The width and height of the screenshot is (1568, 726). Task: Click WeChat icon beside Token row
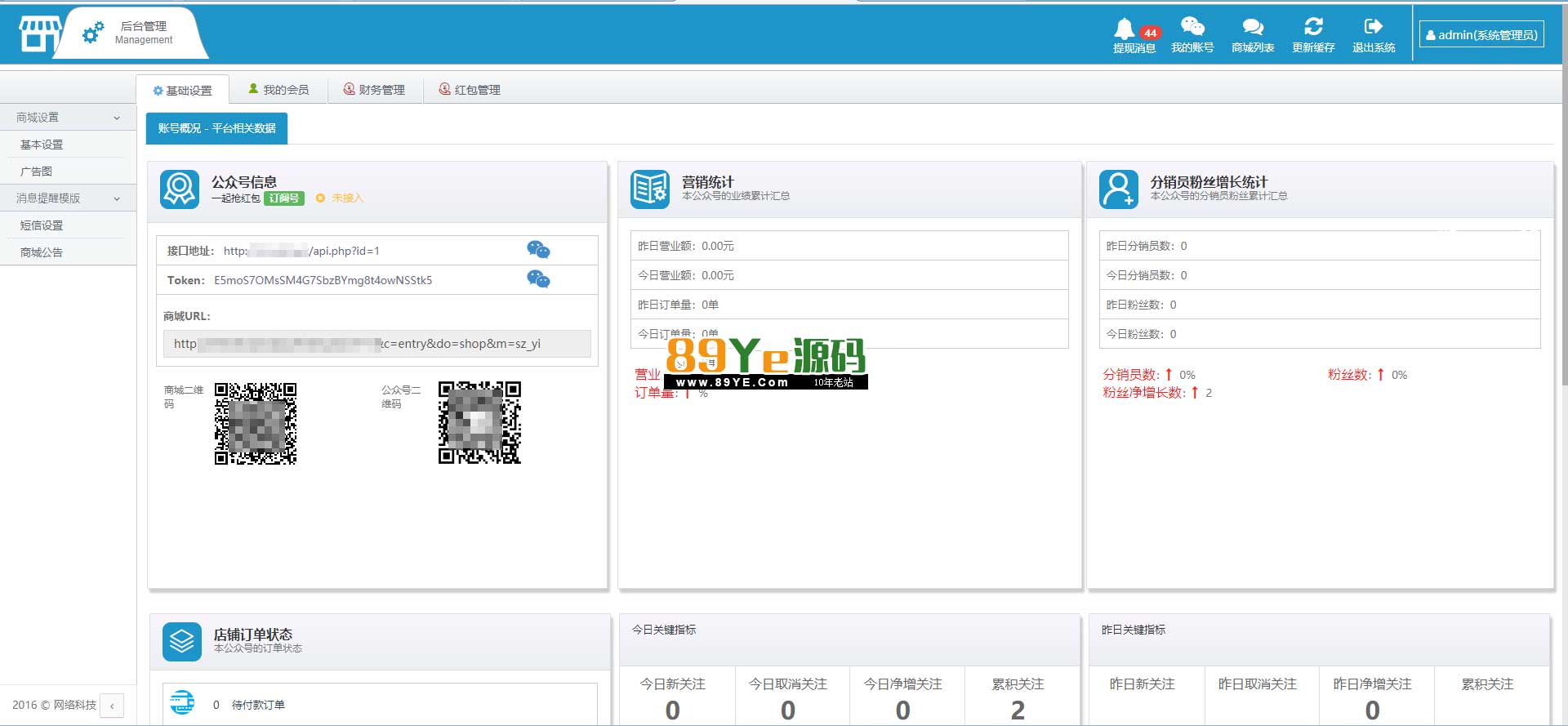click(538, 279)
